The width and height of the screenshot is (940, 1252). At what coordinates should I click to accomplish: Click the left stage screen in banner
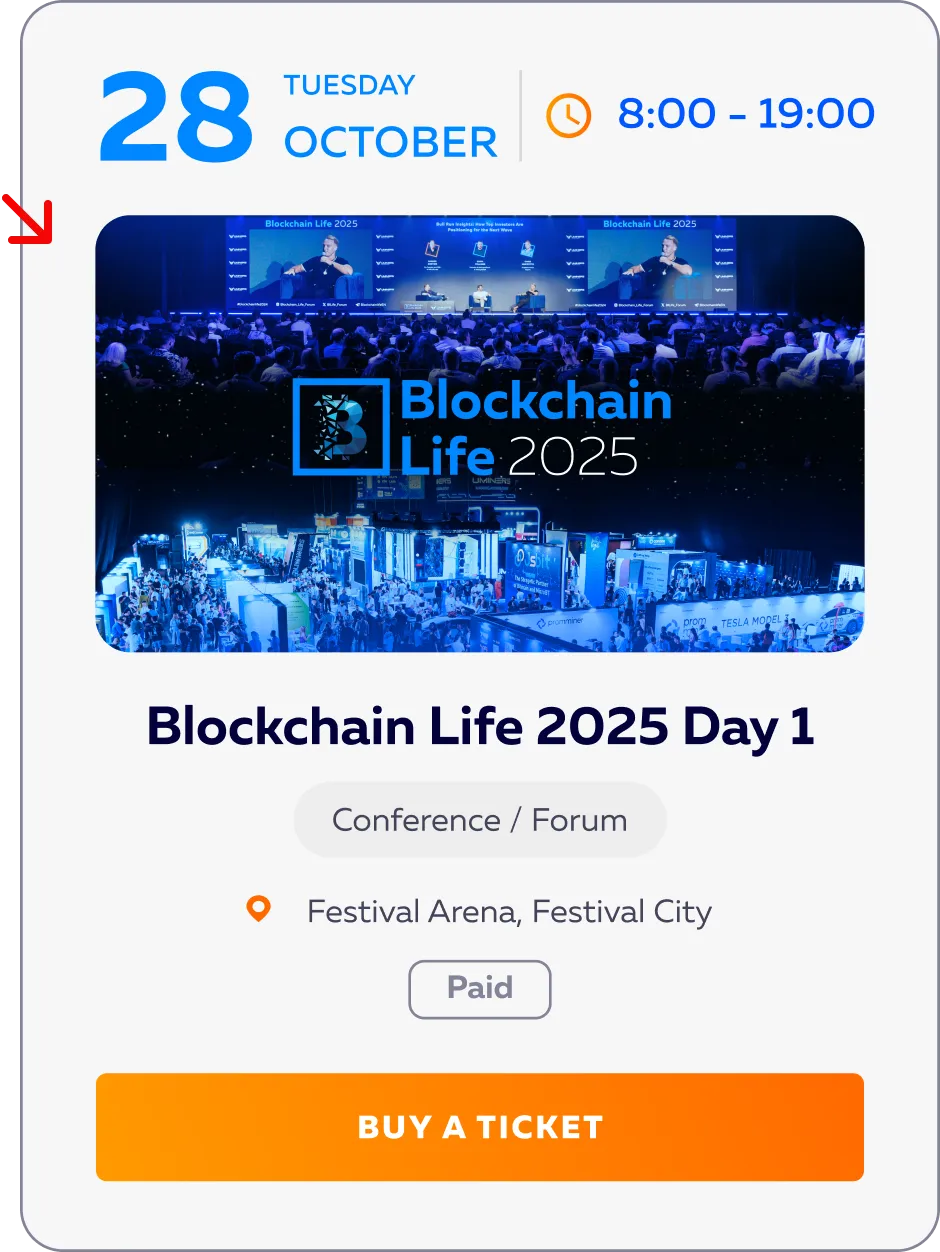311,263
